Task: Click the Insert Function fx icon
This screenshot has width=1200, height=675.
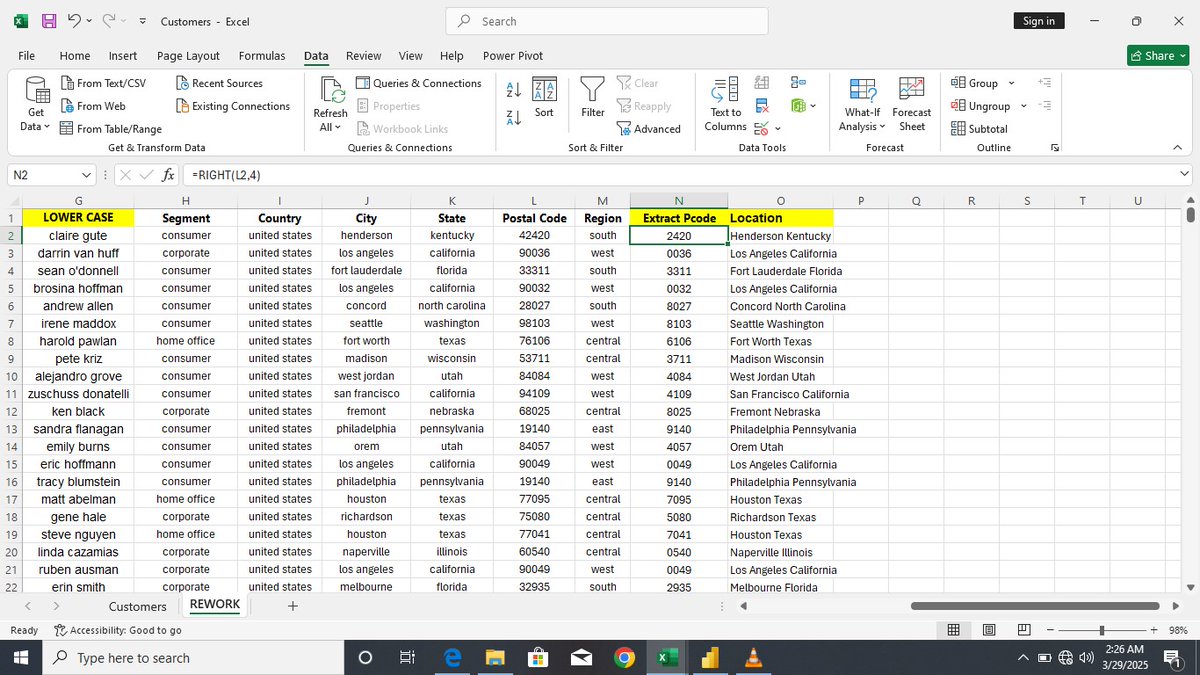Action: pos(168,174)
